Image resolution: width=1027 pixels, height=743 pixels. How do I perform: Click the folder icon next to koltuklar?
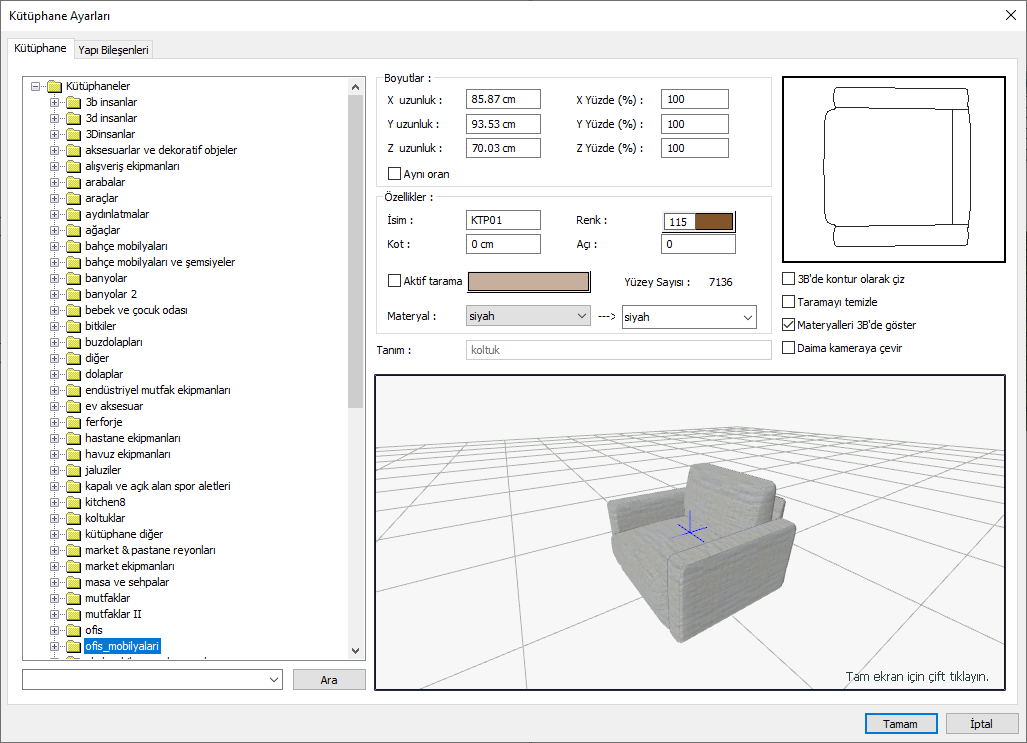(73, 518)
